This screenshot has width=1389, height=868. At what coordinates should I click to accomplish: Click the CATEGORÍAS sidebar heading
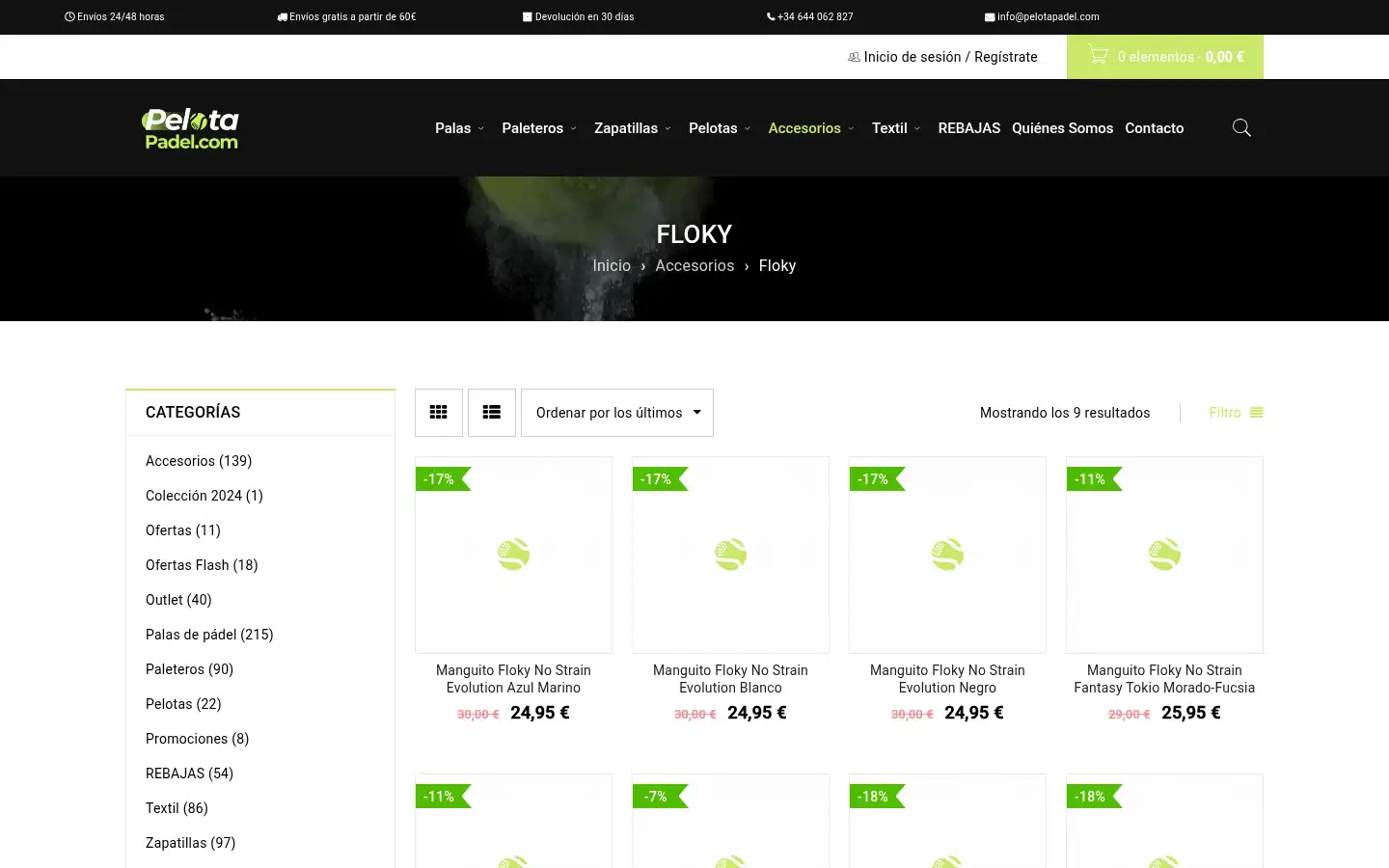(193, 412)
